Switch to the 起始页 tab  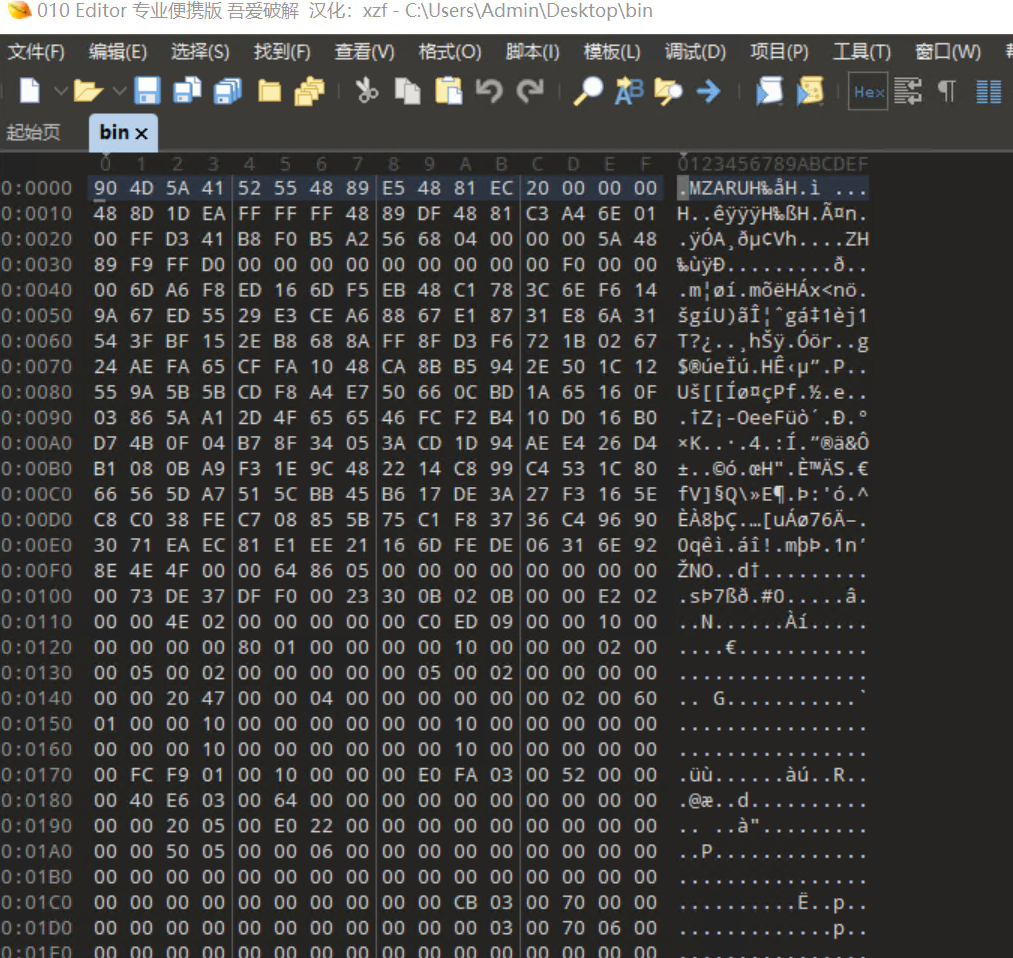(33, 132)
